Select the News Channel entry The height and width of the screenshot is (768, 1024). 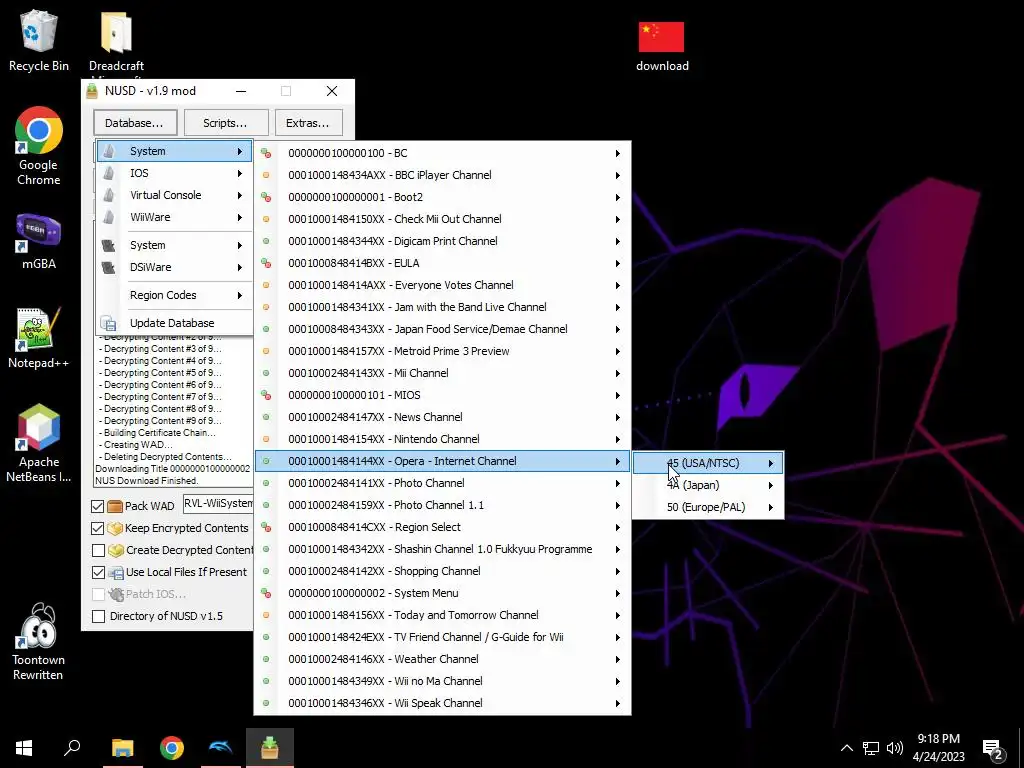(442, 417)
